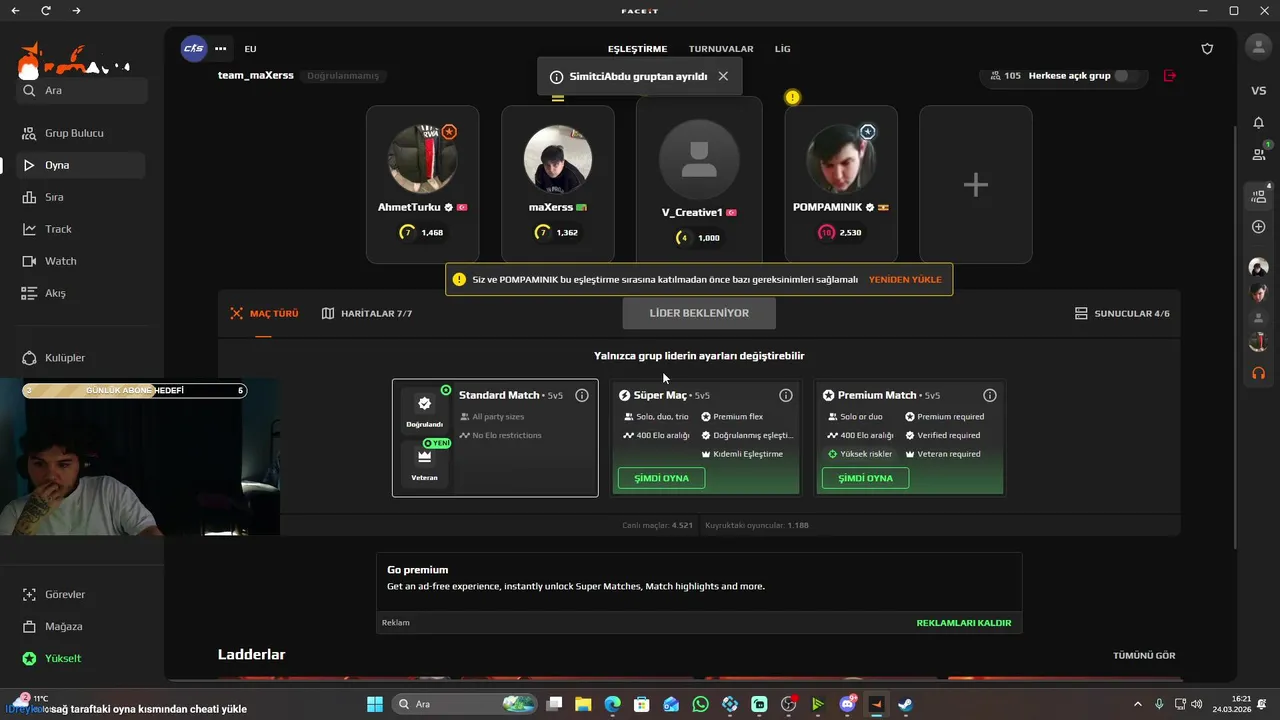The height and width of the screenshot is (720, 1280).
Task: Open the SUNUCULAR 4/6 tab
Action: [1122, 313]
